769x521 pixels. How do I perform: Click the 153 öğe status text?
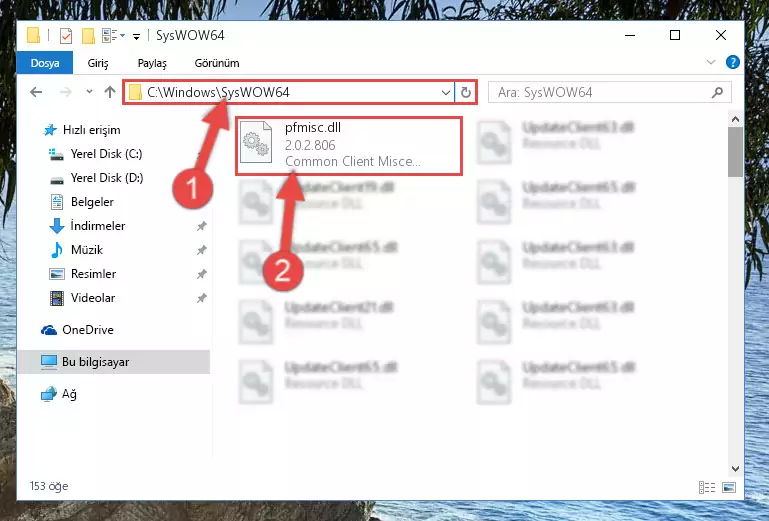[49, 486]
